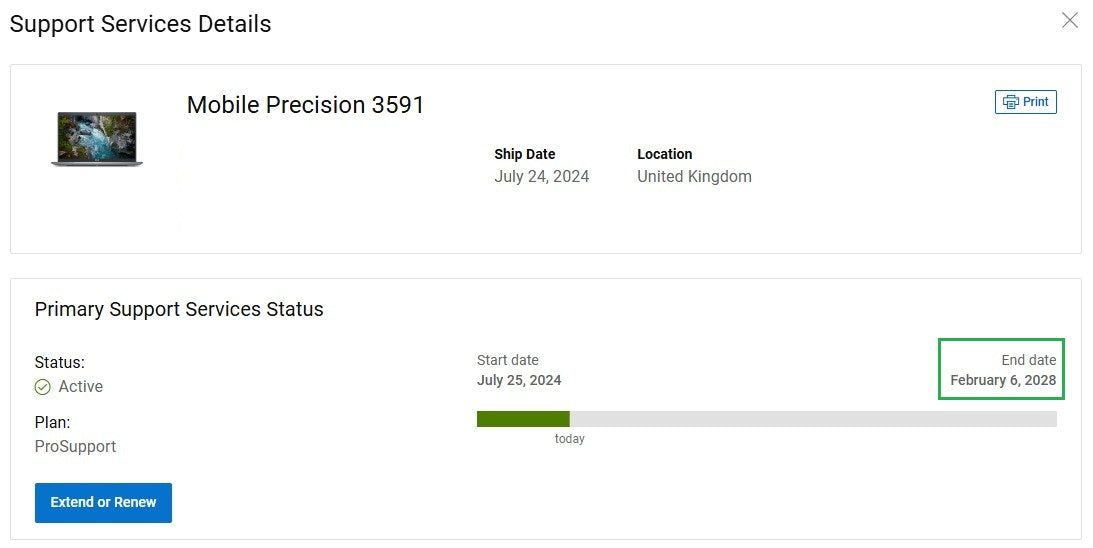
Task: Close the Support Services Details dialog
Action: point(1070,20)
